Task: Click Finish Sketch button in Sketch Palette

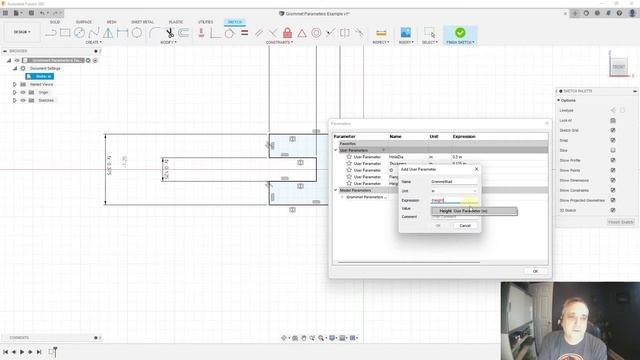Action: click(621, 222)
